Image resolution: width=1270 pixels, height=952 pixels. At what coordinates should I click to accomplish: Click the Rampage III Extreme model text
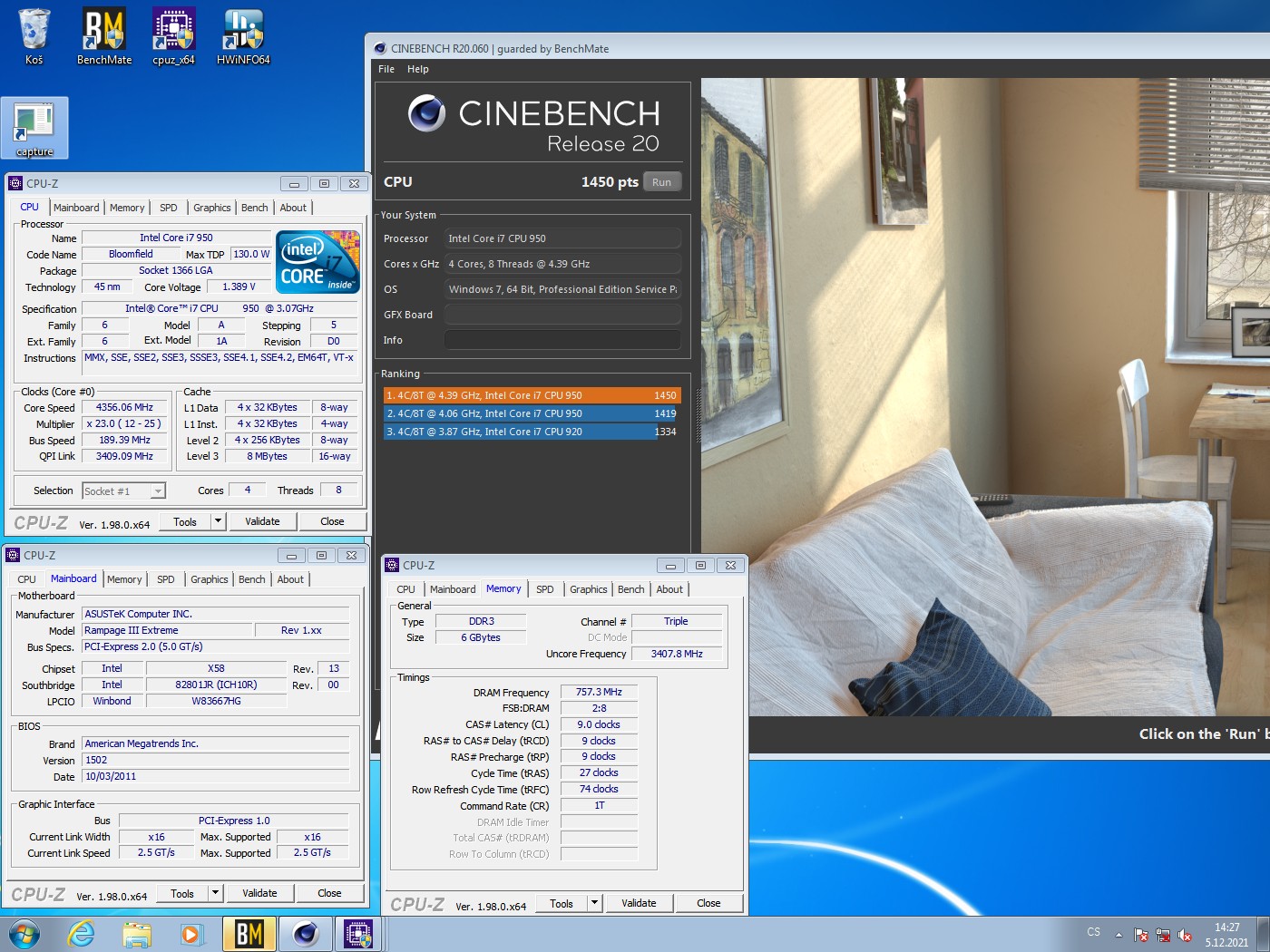tap(132, 630)
